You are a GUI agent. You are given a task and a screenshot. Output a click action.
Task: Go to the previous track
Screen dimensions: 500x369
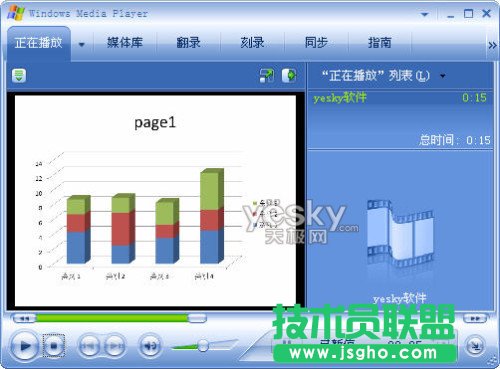(x=88, y=346)
